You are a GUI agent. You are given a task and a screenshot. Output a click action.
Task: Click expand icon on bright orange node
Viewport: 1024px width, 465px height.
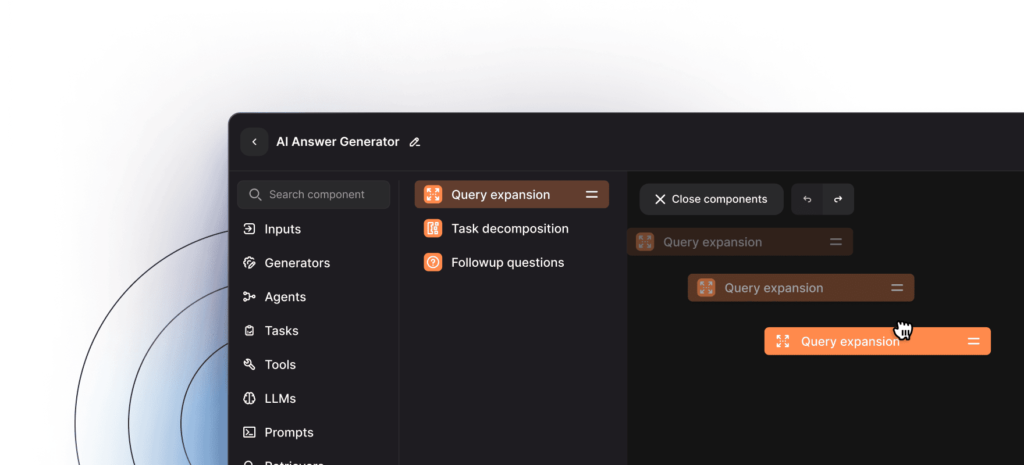[783, 342]
